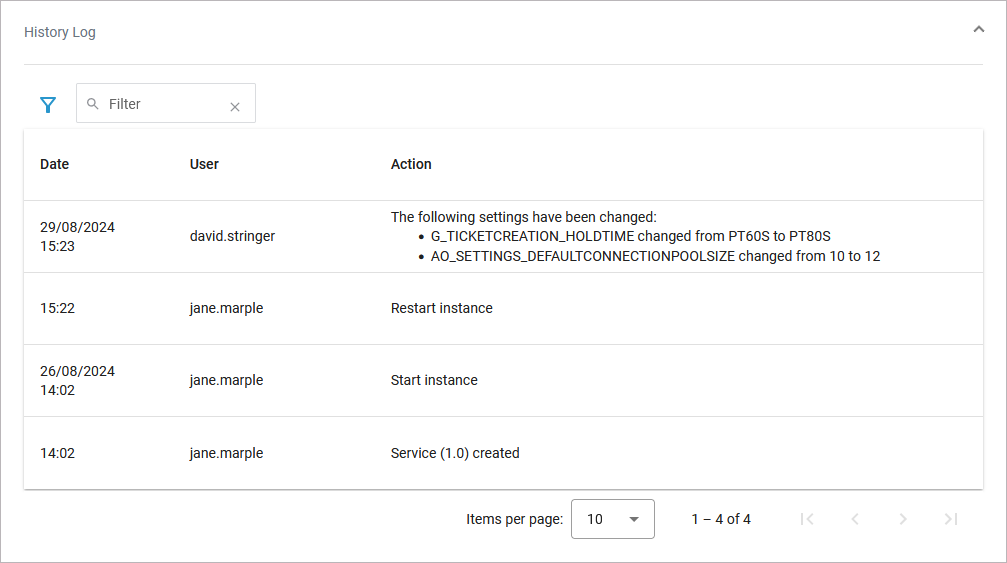Select the Service (1.0) created entry
1007x563 pixels.
[455, 453]
